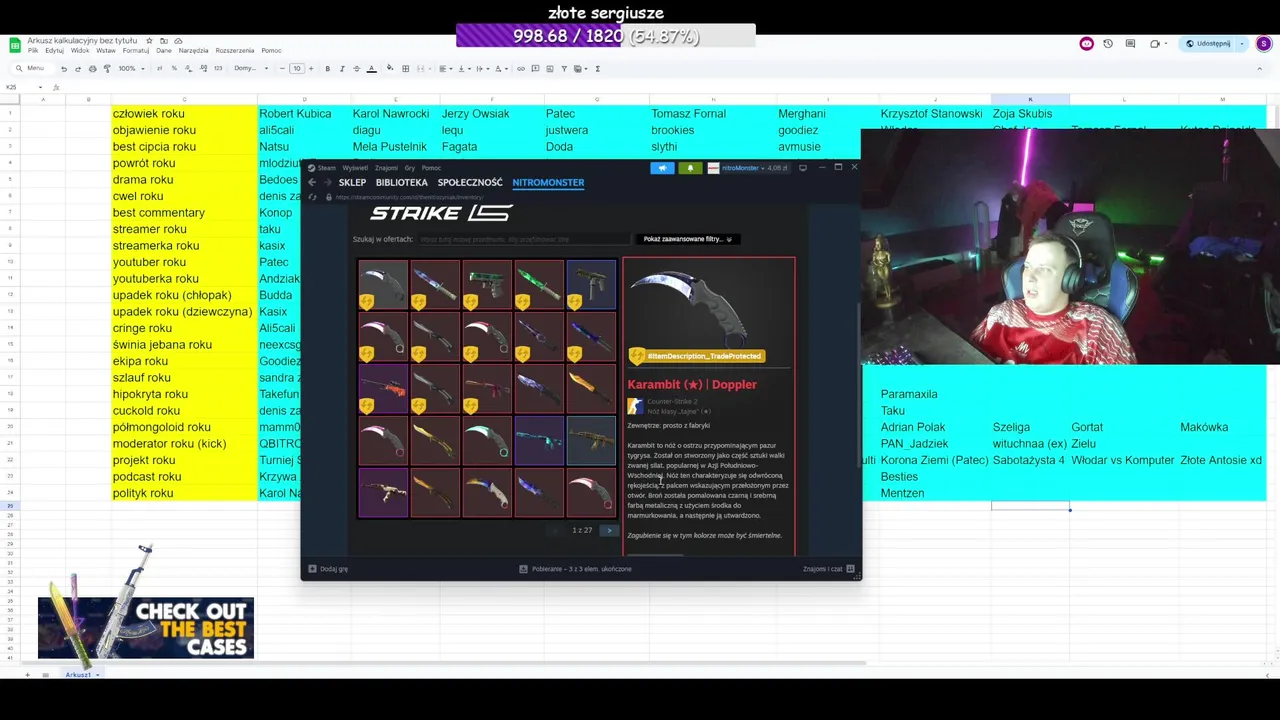Toggle bold formatting
The width and height of the screenshot is (1280, 720).
tap(327, 68)
